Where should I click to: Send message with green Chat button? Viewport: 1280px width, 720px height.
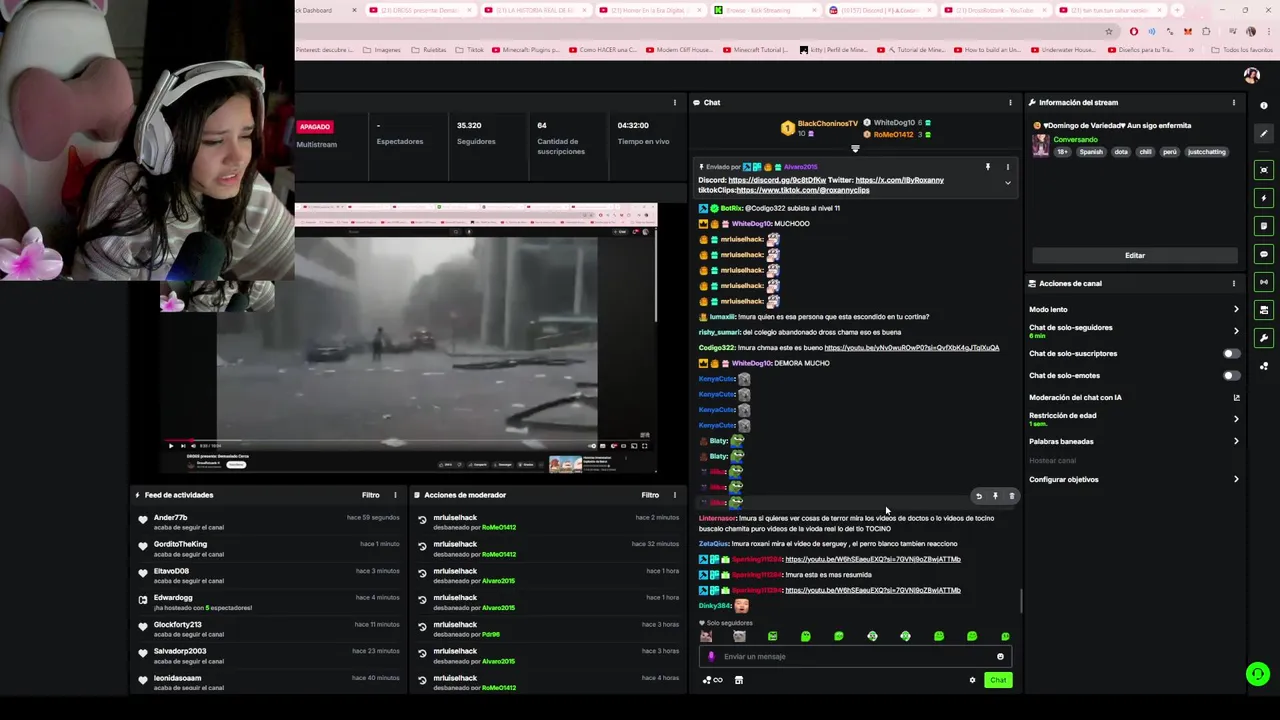click(998, 680)
